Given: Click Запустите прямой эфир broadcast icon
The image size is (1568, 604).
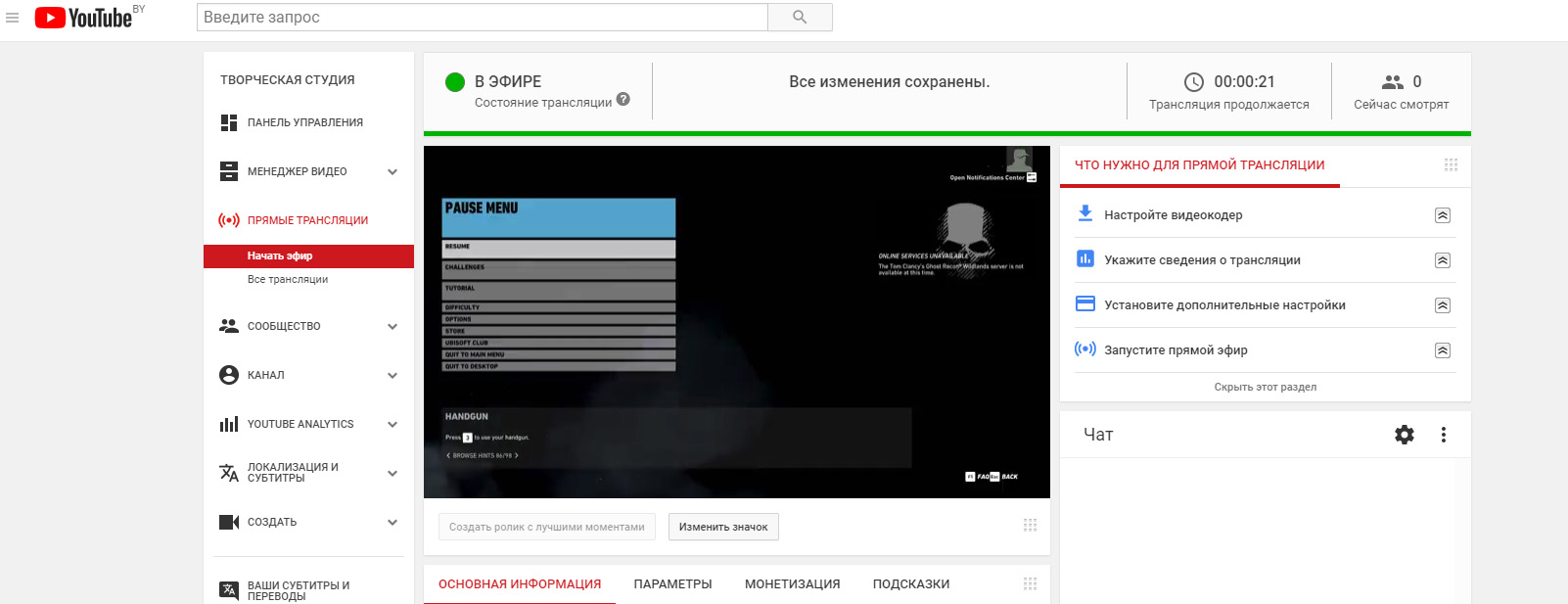Looking at the screenshot, I should coord(1085,348).
